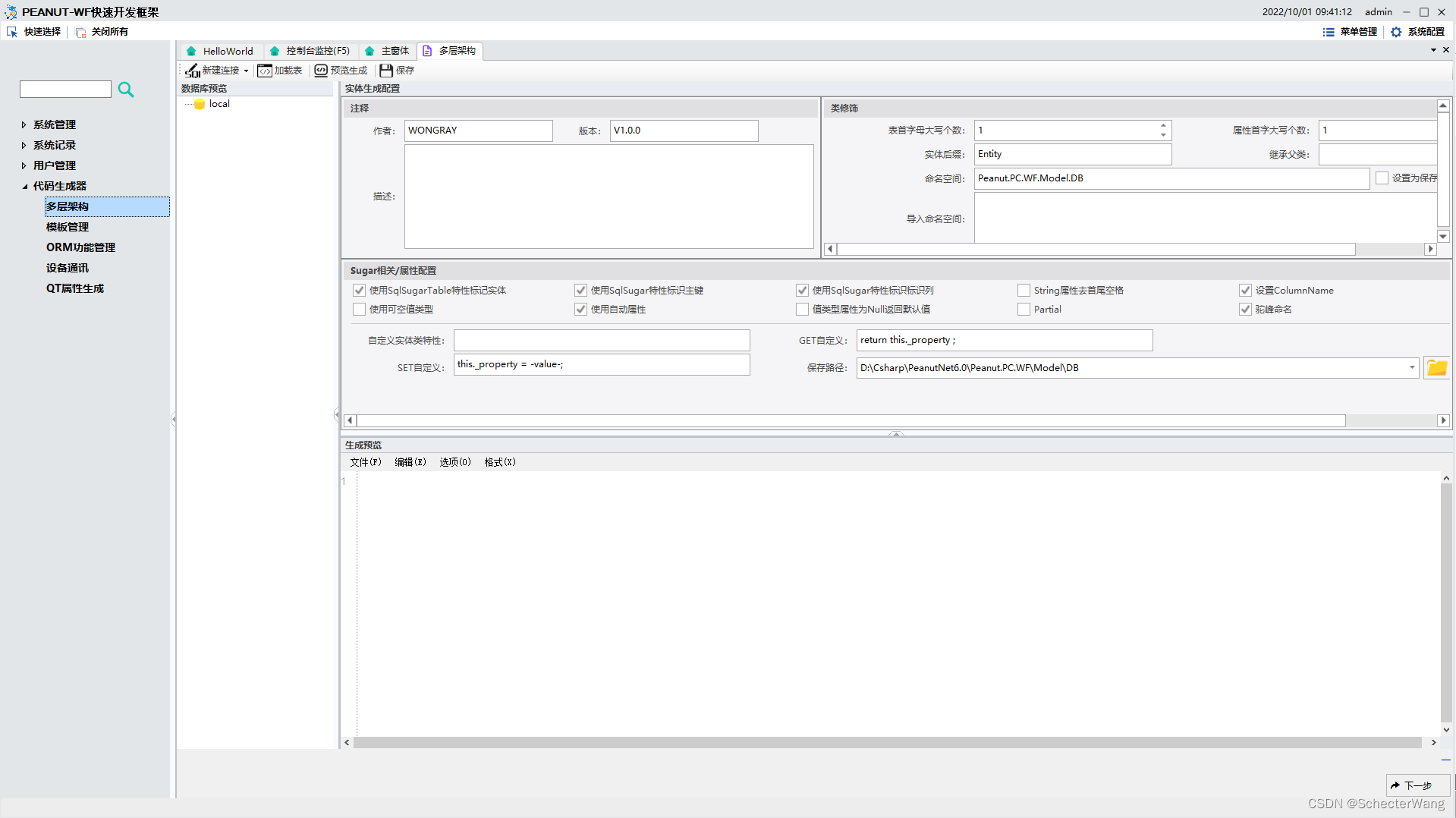Click the 类修饰 horizontal scrollbar thumb

pyautogui.click(x=1095, y=249)
